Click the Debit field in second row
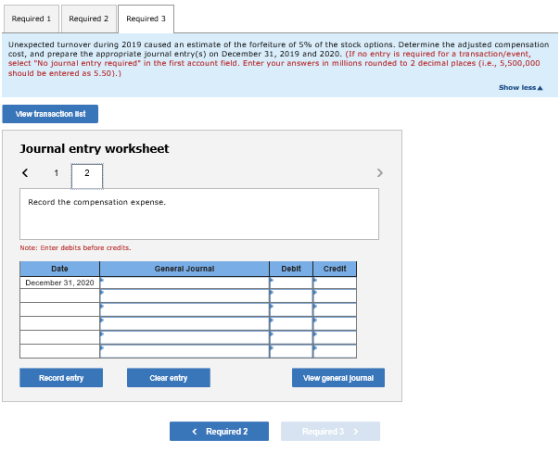This screenshot has height=453, width=560. tap(291, 296)
